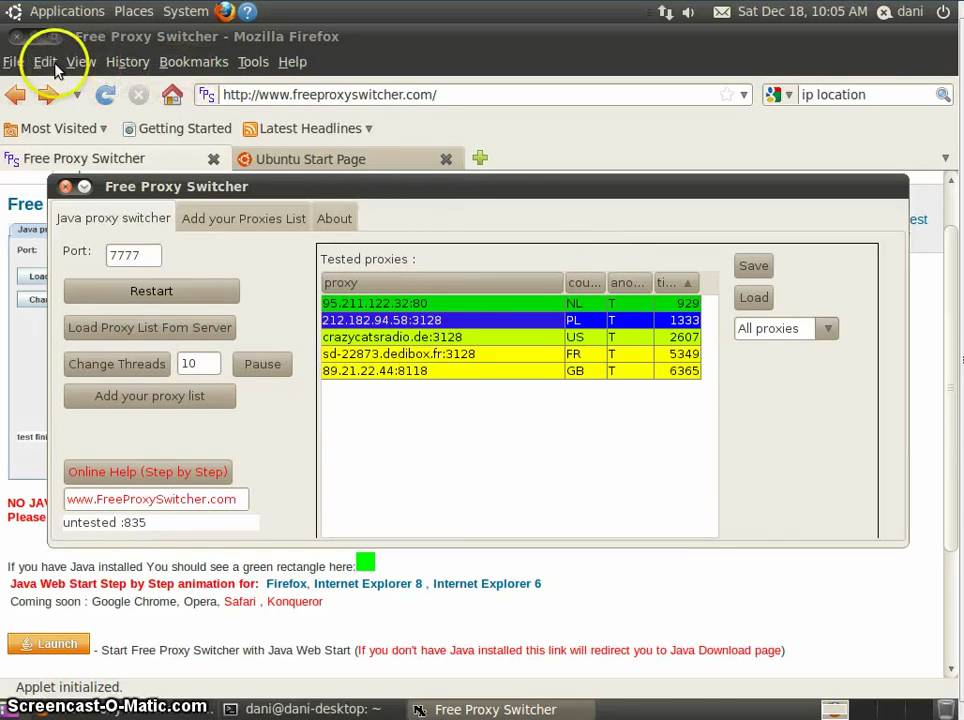Open the Edit menu
The width and height of the screenshot is (964, 720).
45,62
